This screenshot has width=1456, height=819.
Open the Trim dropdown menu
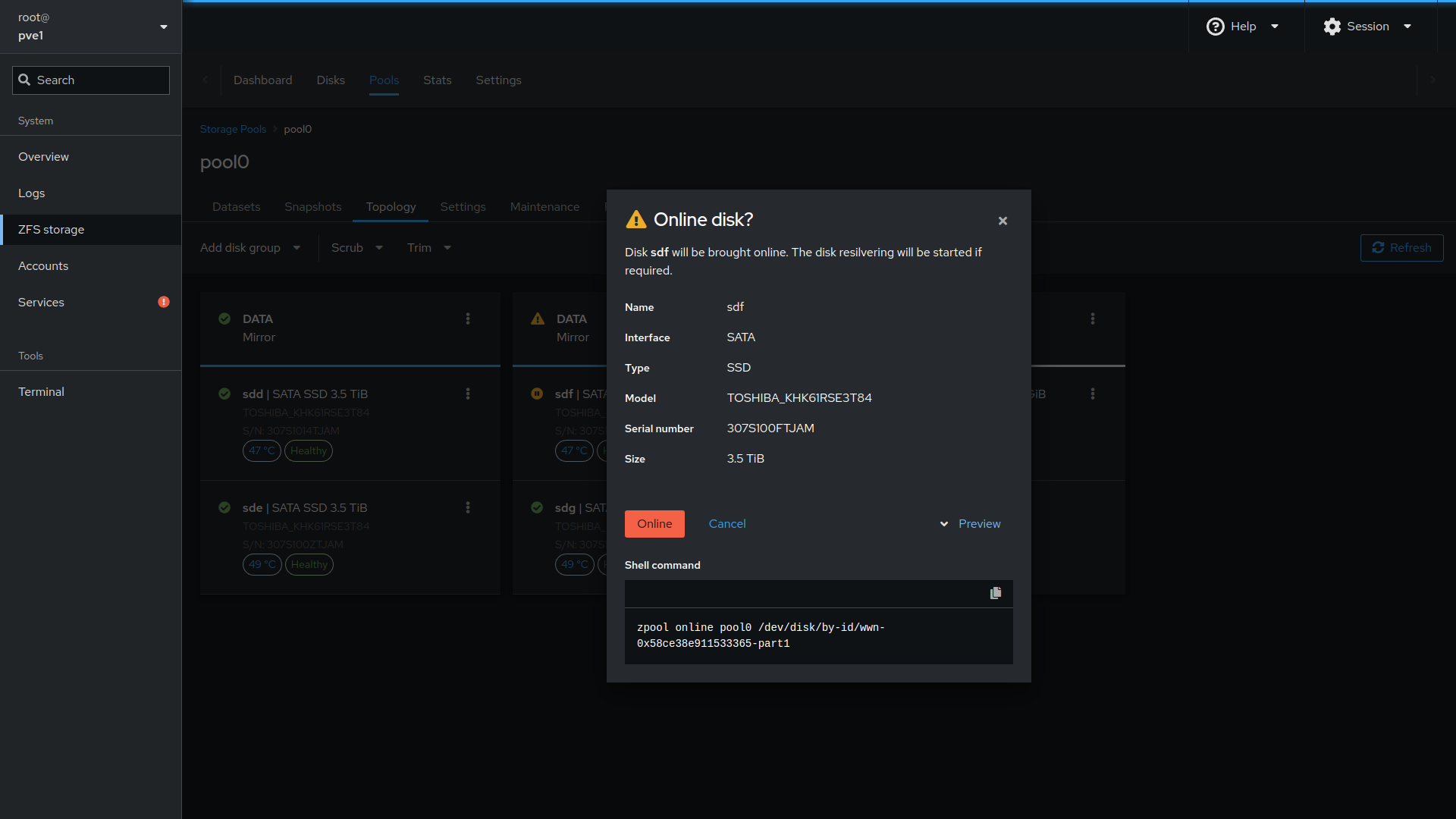pos(428,248)
